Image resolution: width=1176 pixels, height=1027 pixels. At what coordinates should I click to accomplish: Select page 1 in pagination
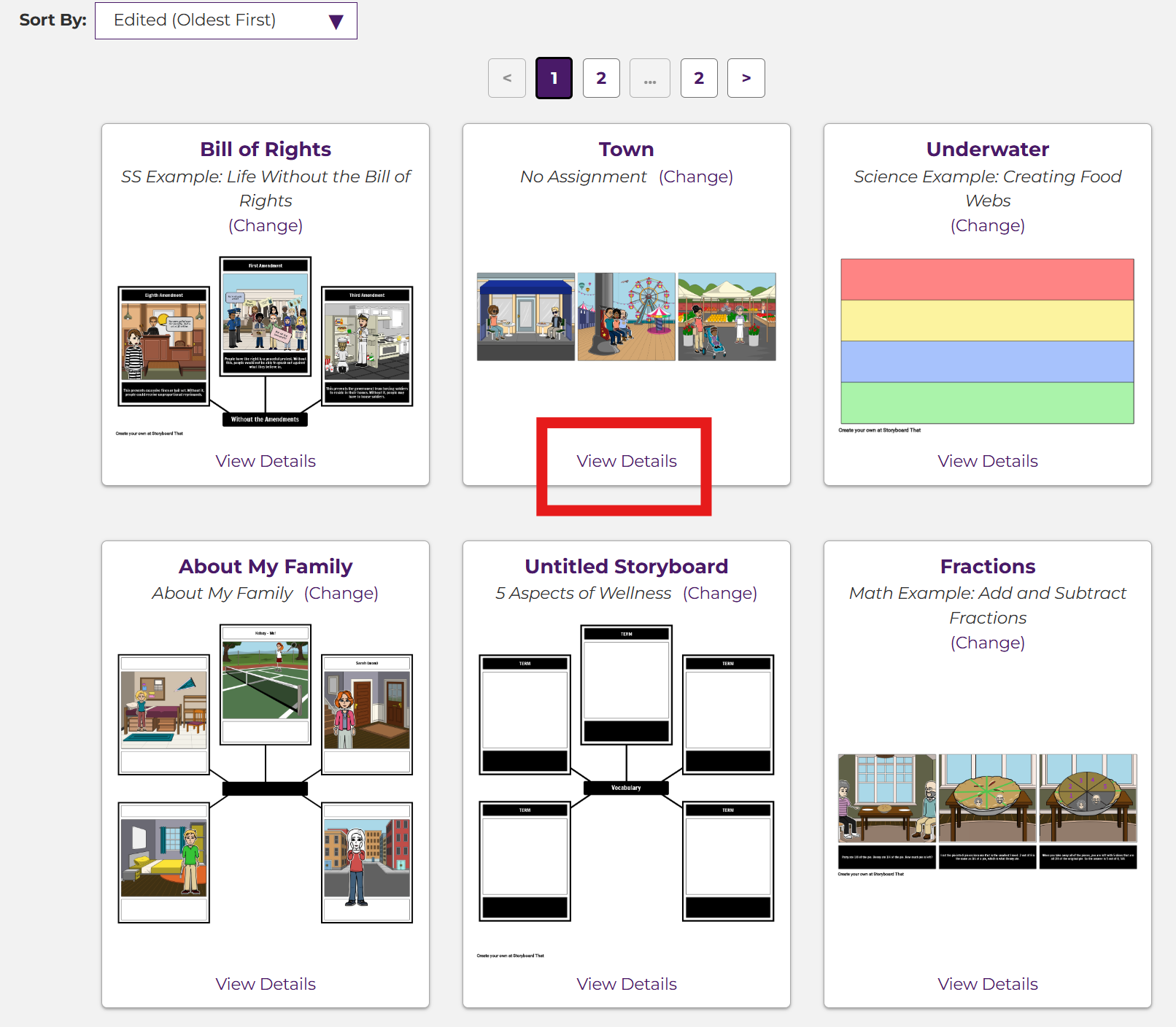click(x=554, y=78)
